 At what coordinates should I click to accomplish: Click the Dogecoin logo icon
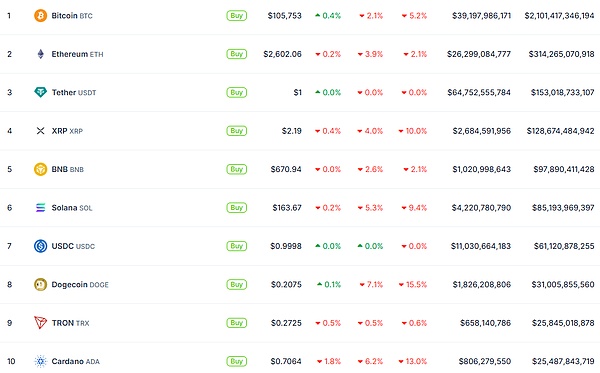click(41, 285)
